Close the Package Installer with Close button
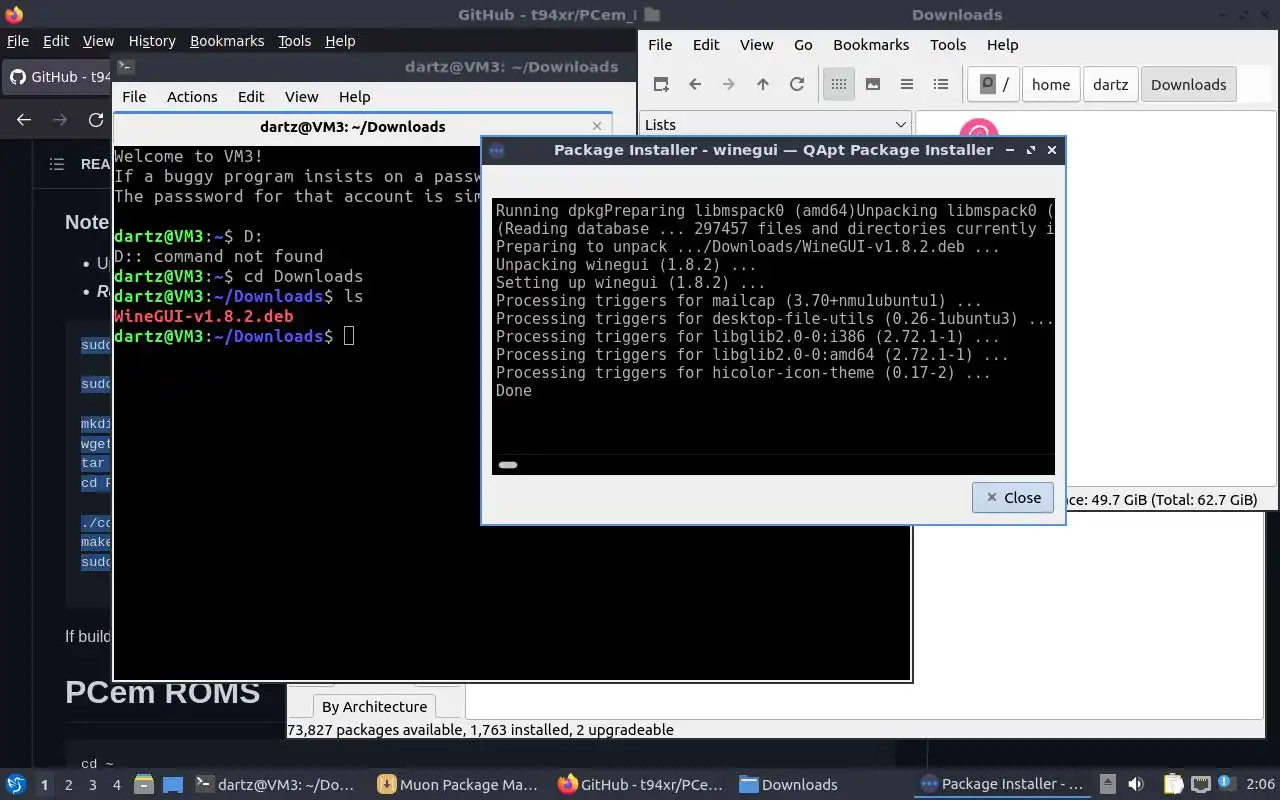 (x=1013, y=497)
